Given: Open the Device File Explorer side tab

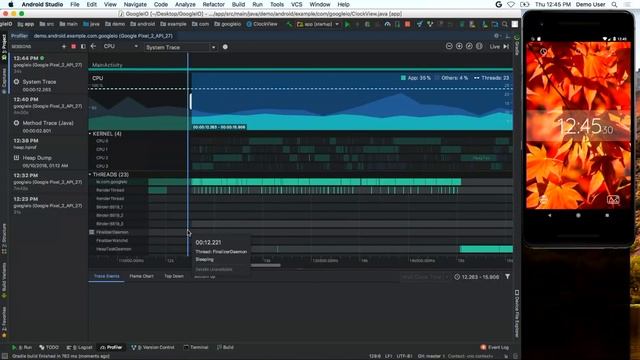Looking at the screenshot, I should pos(517,313).
